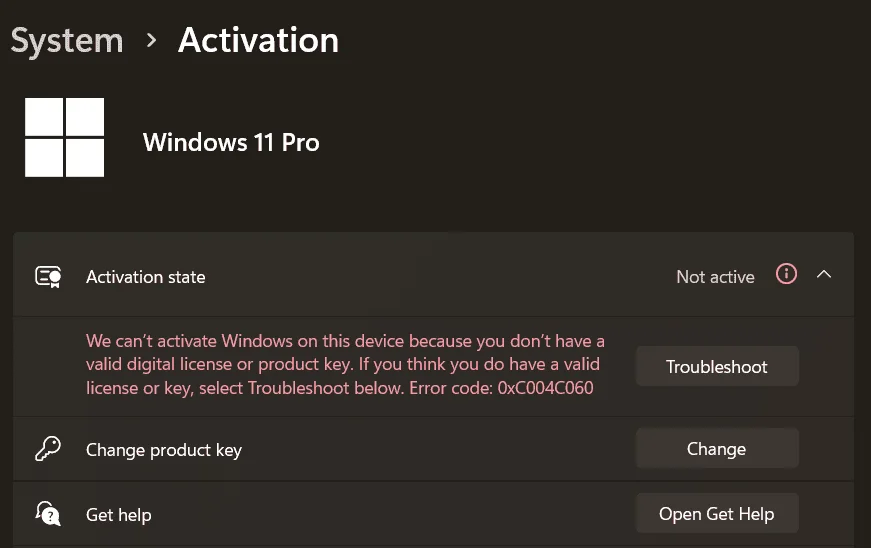Click the breadcrumb chevron separator arrow
This screenshot has width=871, height=548.
coord(151,40)
